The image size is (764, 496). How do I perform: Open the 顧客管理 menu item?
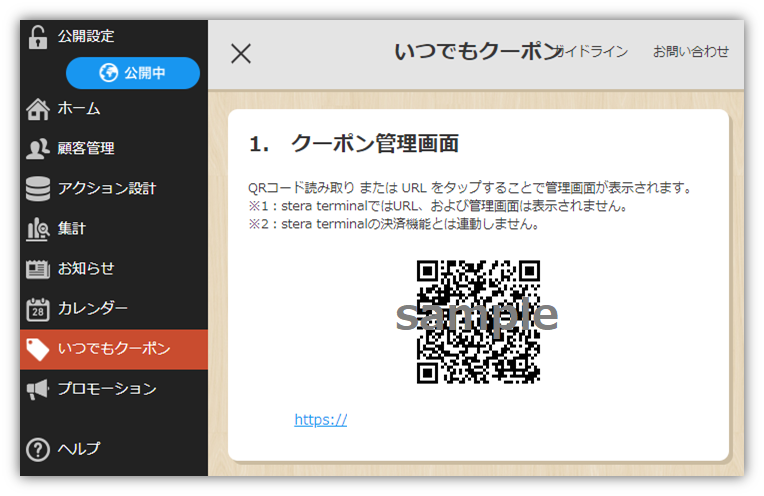(114, 149)
